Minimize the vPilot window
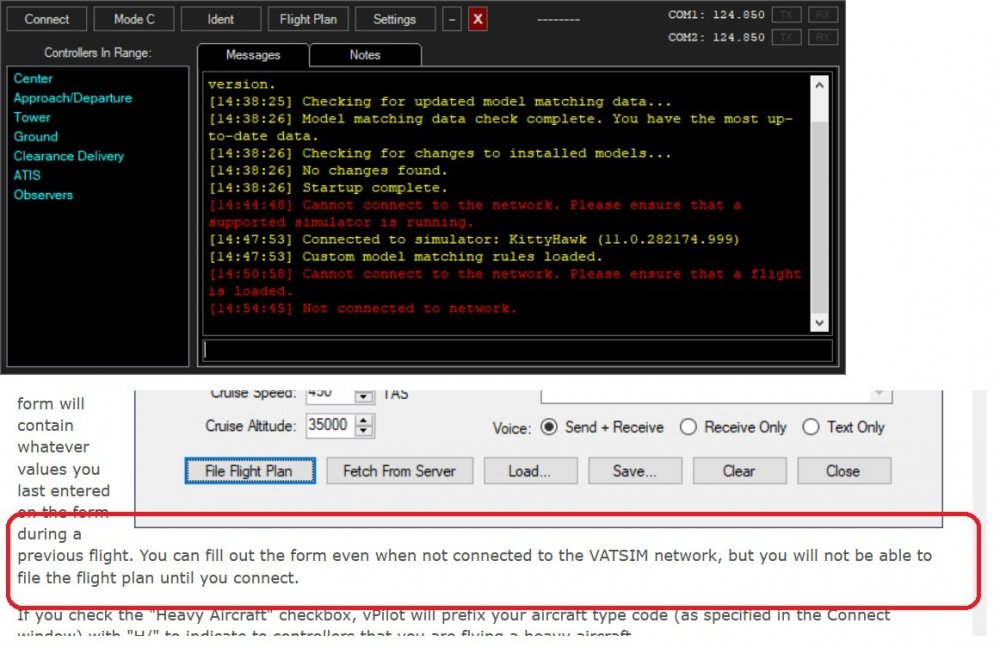The height and width of the screenshot is (648, 1000). coord(453,19)
